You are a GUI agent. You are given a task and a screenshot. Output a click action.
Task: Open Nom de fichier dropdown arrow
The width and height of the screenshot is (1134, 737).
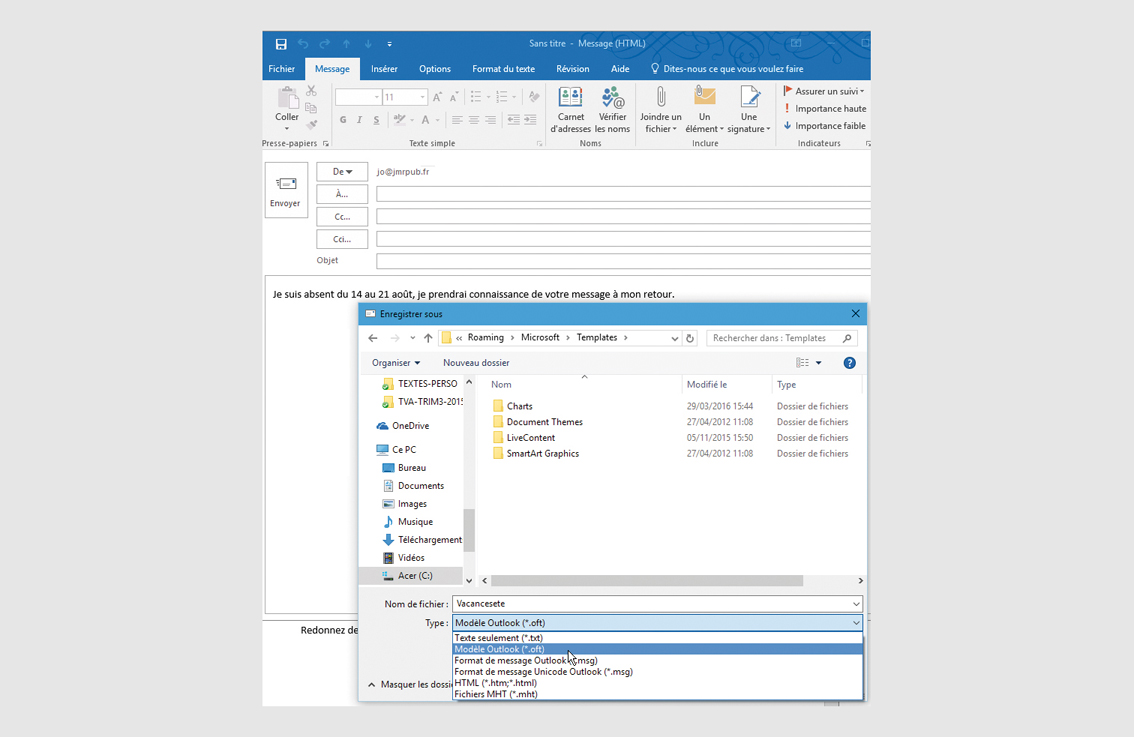coord(856,604)
